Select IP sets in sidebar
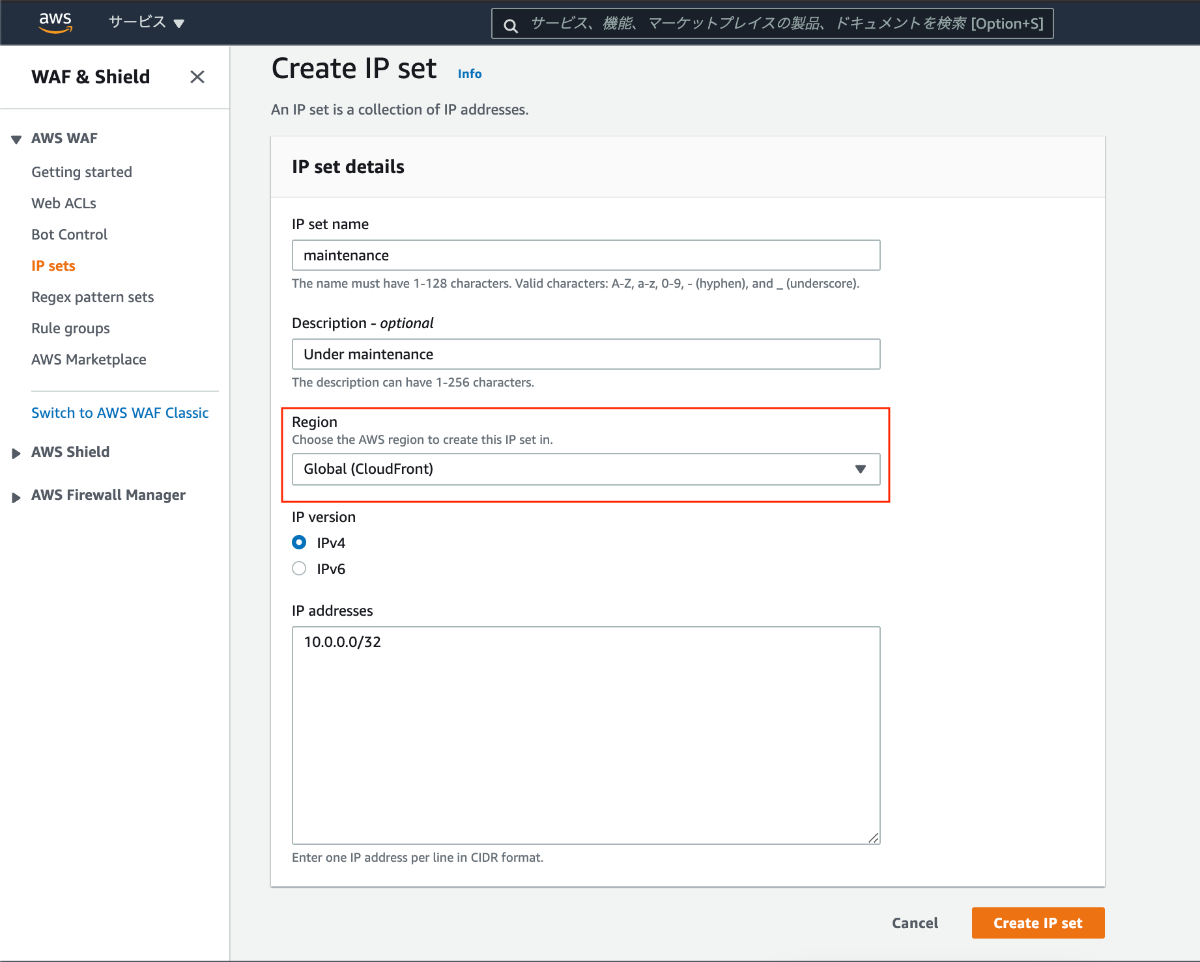1200x962 pixels. pos(53,266)
